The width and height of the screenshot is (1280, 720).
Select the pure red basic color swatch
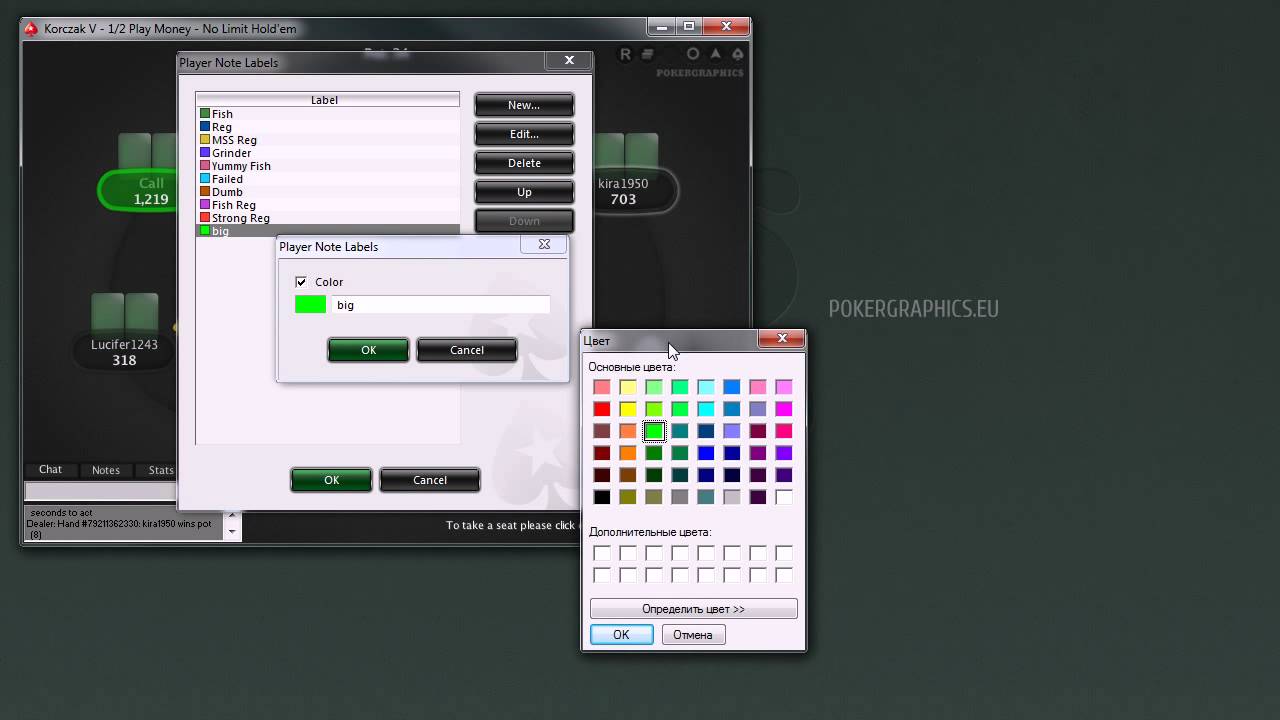tap(602, 409)
